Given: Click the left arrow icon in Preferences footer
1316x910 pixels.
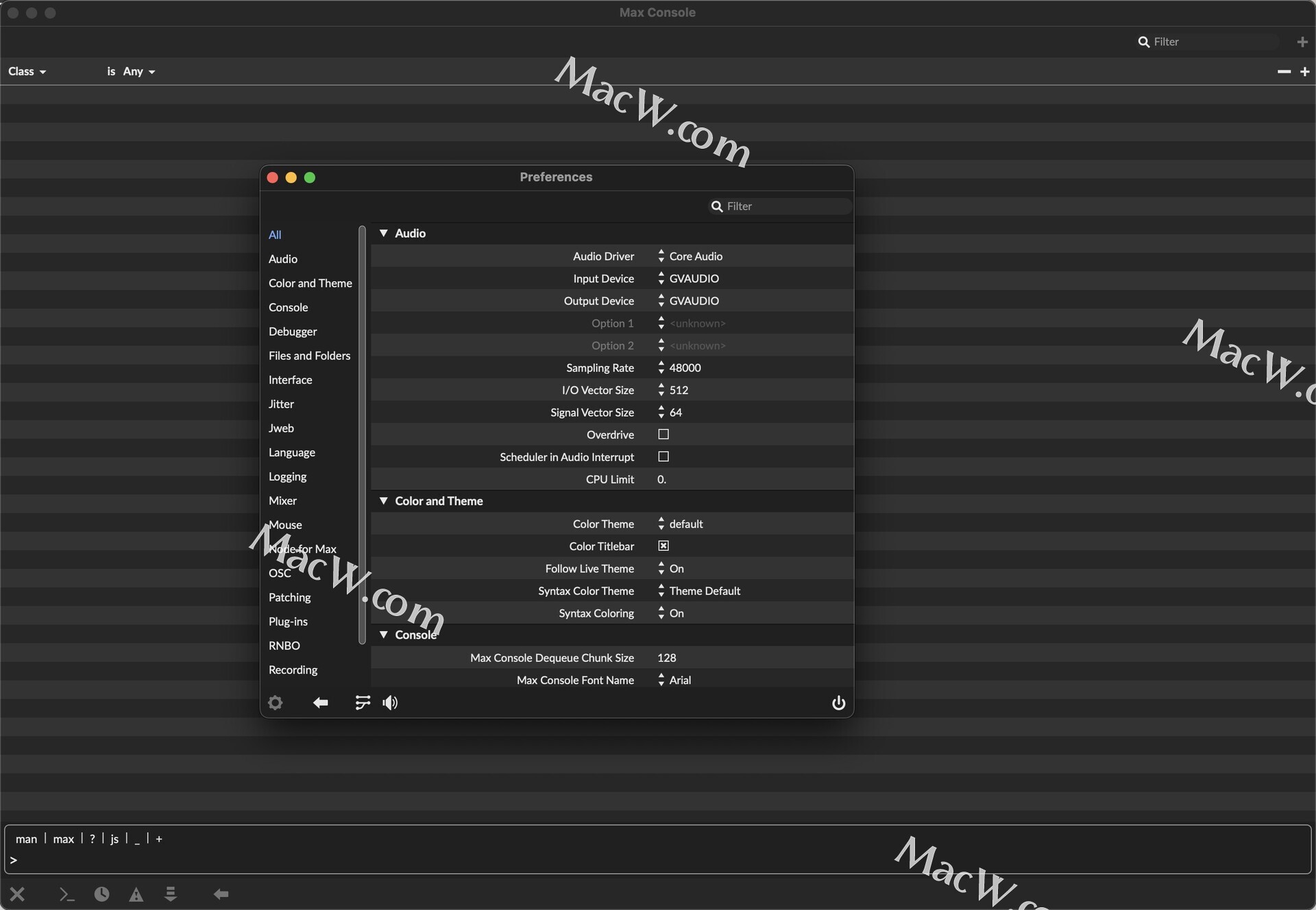Looking at the screenshot, I should coord(320,702).
